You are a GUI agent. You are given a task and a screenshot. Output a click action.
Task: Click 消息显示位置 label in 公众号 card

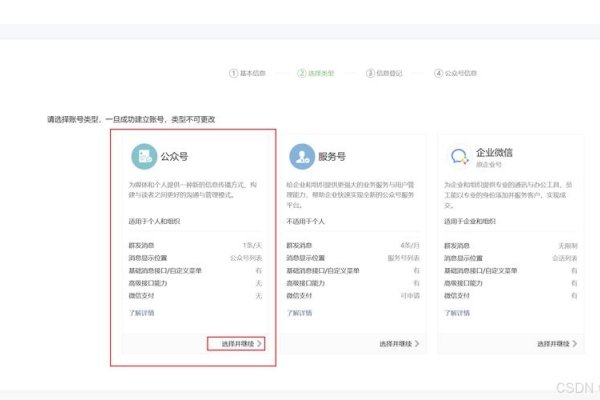148,258
